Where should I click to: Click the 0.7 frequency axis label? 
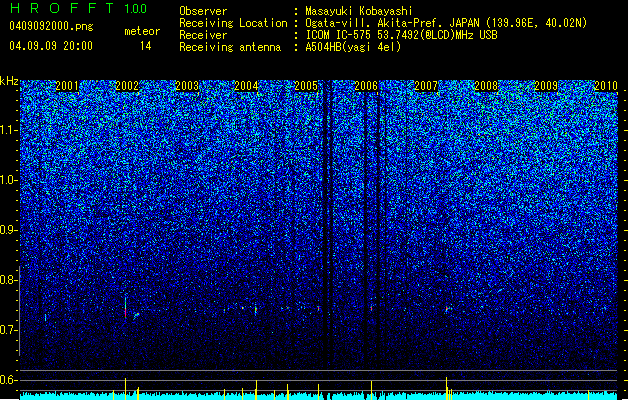pos(8,330)
